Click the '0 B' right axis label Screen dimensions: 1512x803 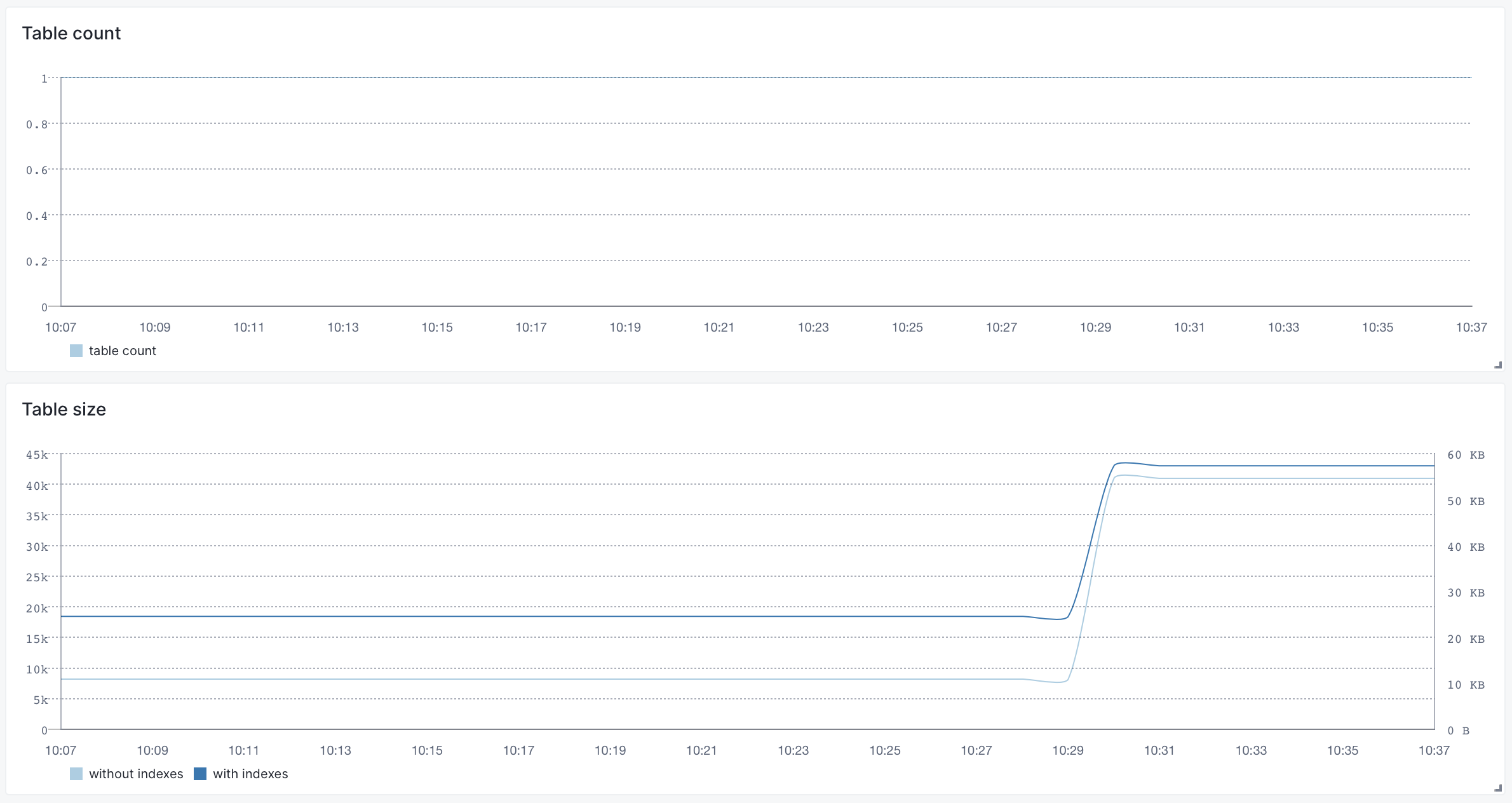[x=1459, y=731]
